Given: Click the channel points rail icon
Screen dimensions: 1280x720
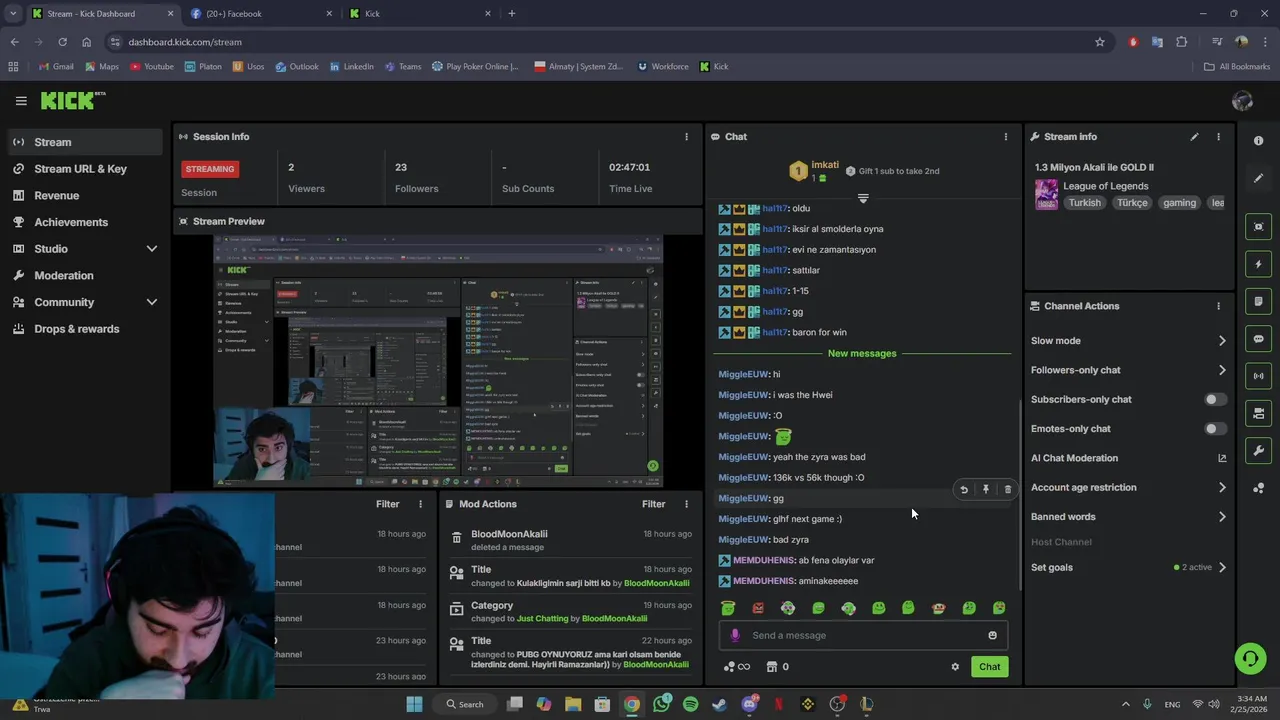Looking at the screenshot, I should (x=1258, y=488).
